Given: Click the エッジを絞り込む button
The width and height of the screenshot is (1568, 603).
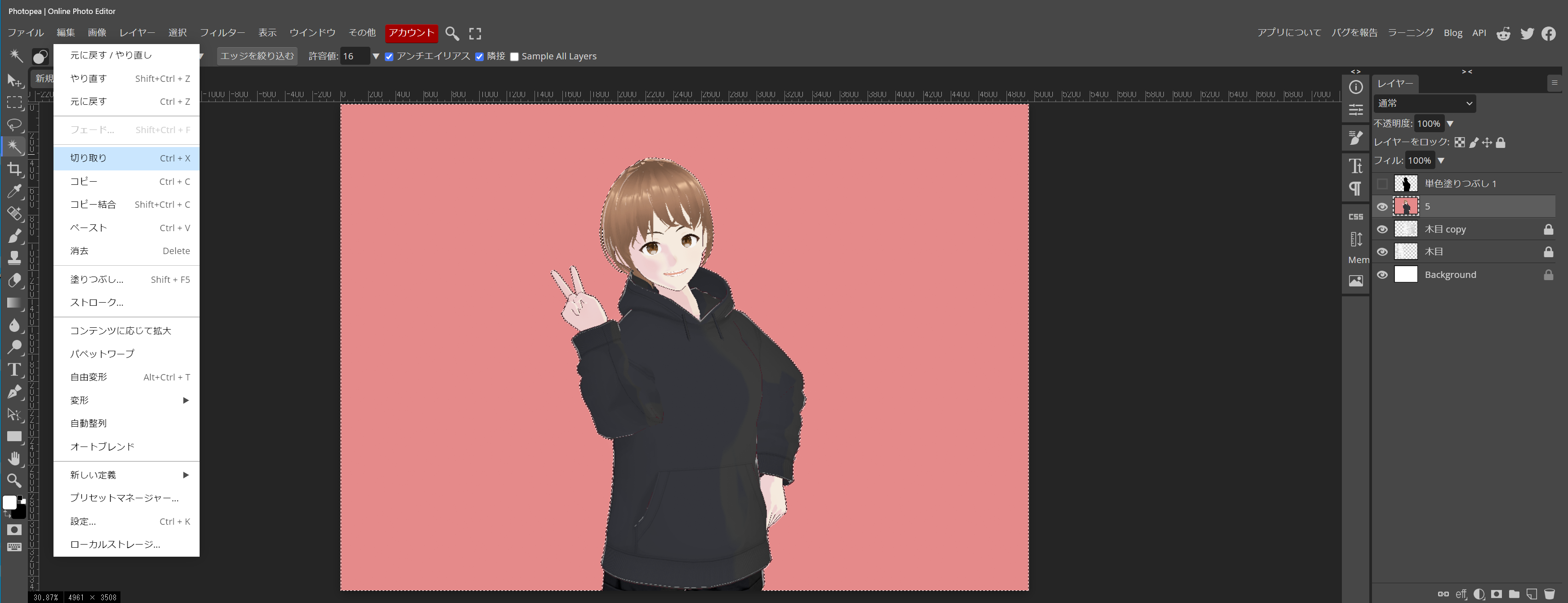Looking at the screenshot, I should pos(257,56).
